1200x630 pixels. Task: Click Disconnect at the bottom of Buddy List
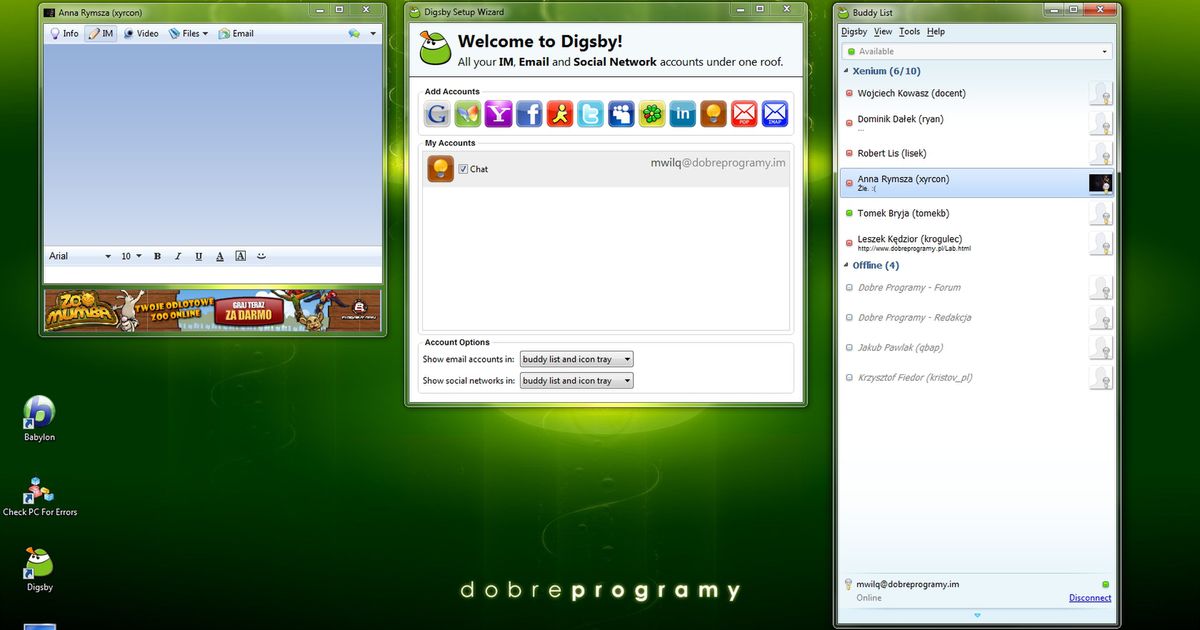coord(1089,597)
